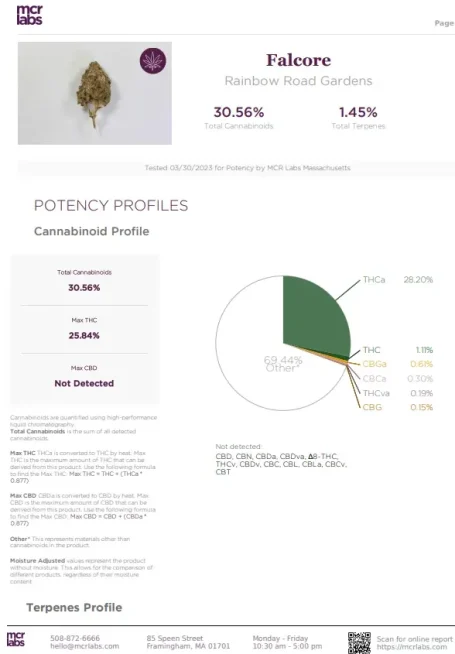Screen dimensions: 455x654
Task: Open the cannabis flower product photo
Action: (95, 93)
